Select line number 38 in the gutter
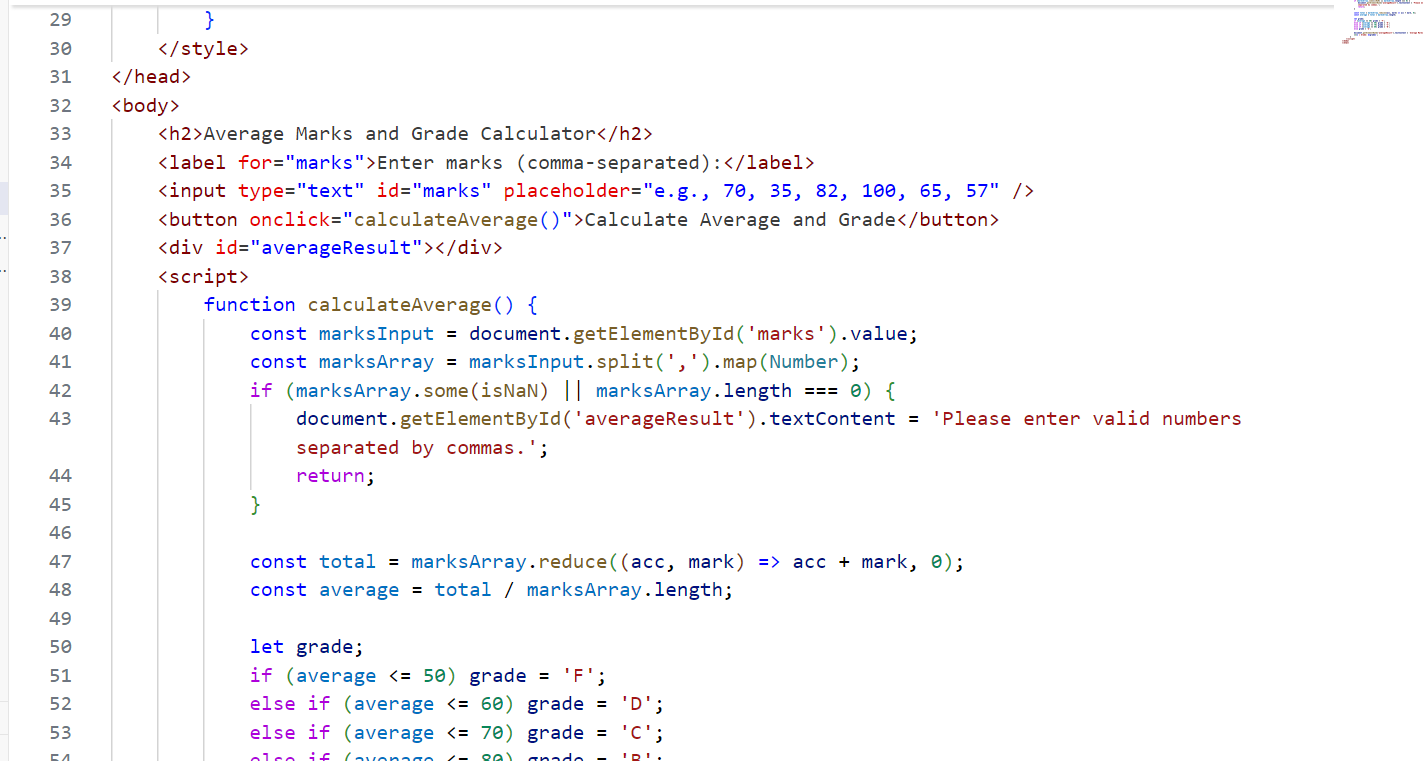 pos(60,276)
